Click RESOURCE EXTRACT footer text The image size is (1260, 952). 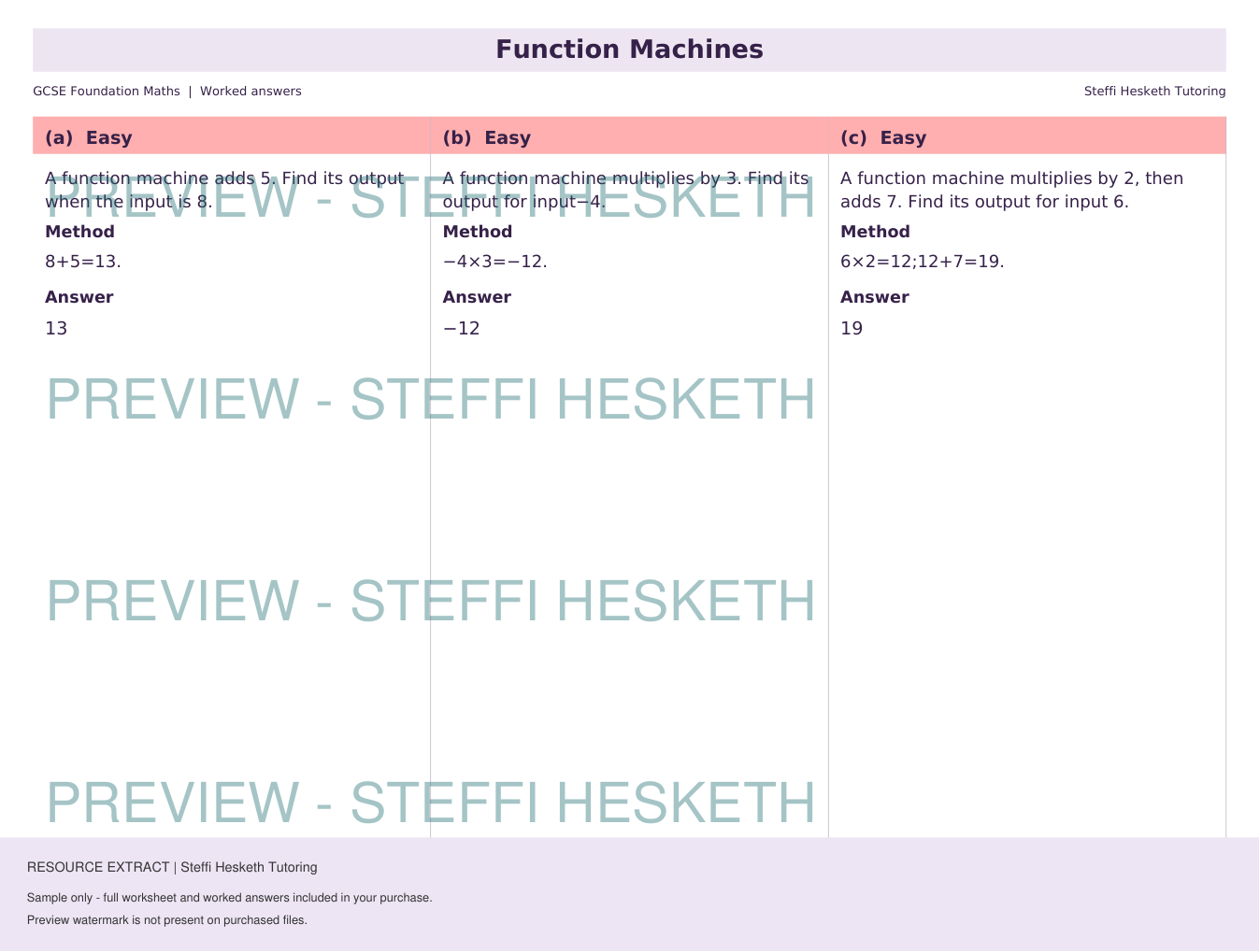[172, 867]
